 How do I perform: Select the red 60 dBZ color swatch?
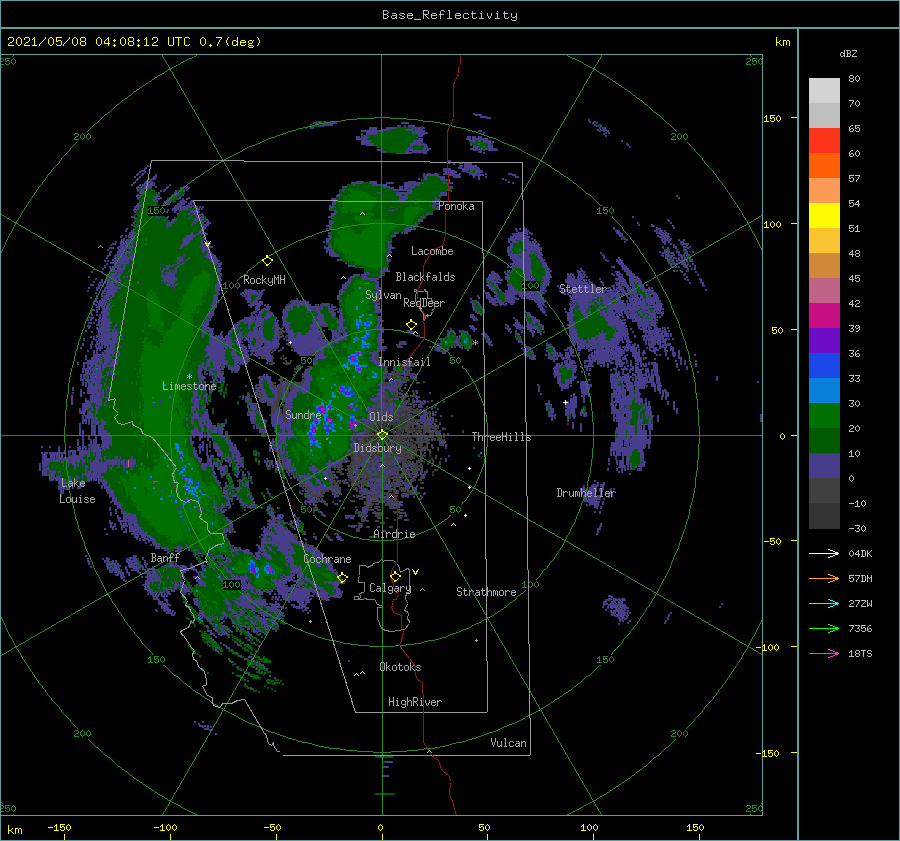(x=824, y=141)
